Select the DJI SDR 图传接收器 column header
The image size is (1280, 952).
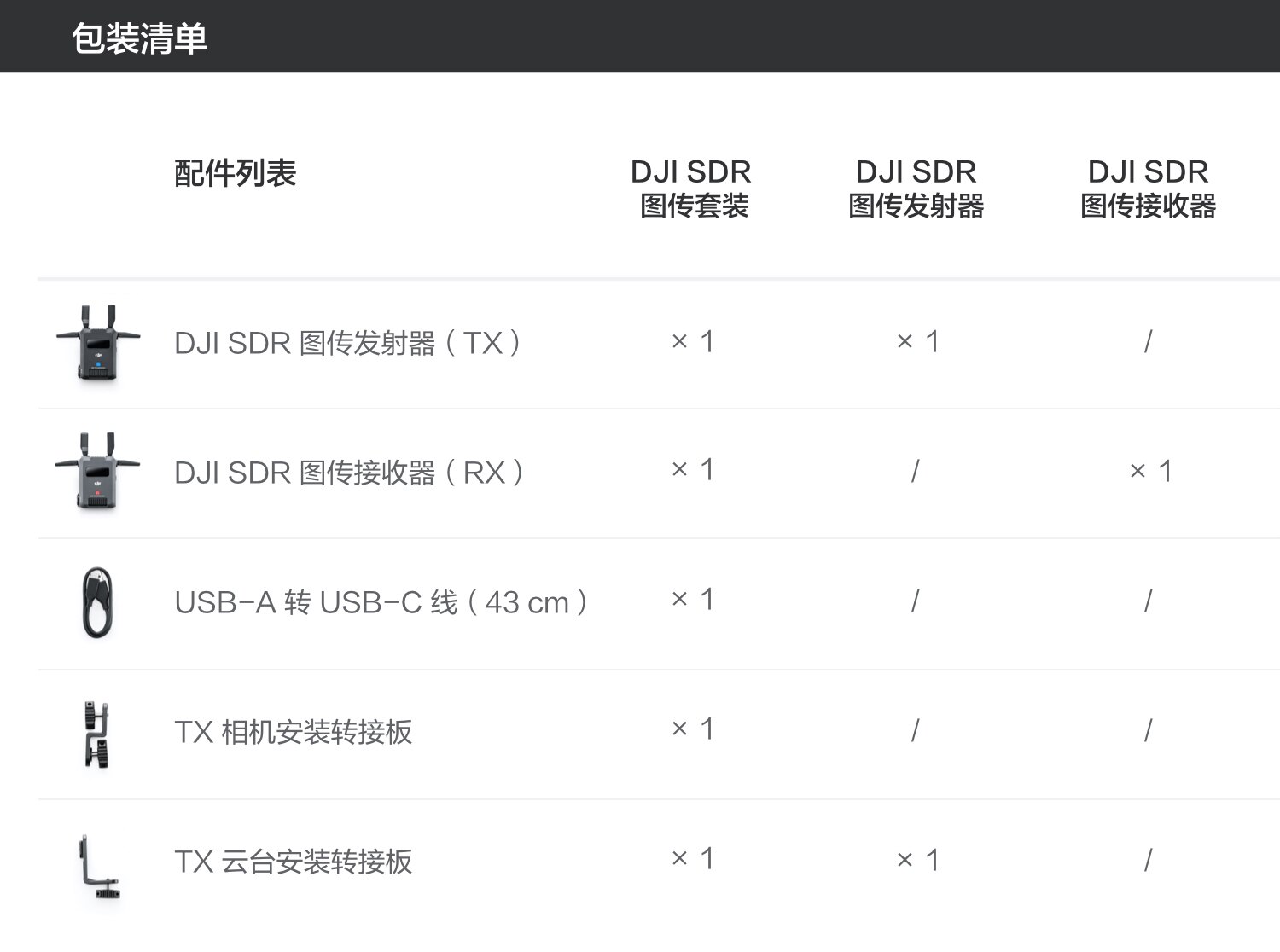click(x=1148, y=189)
